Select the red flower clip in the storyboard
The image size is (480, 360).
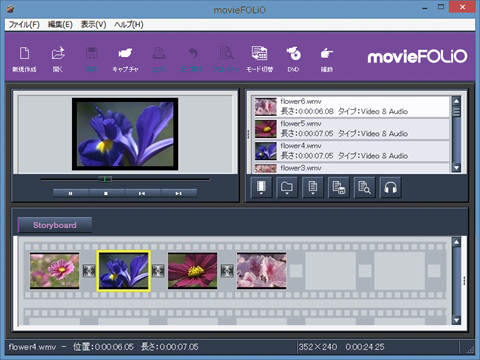click(193, 271)
